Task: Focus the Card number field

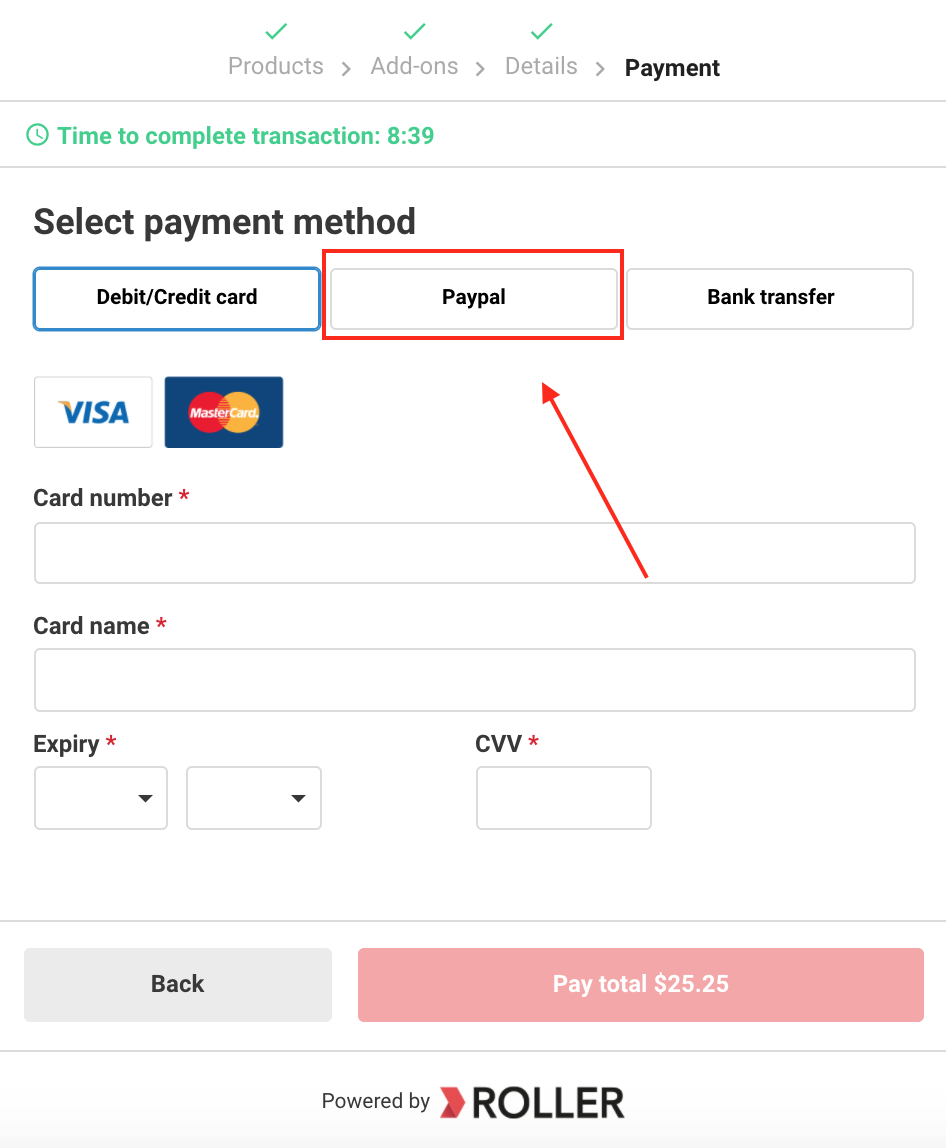Action: (474, 553)
